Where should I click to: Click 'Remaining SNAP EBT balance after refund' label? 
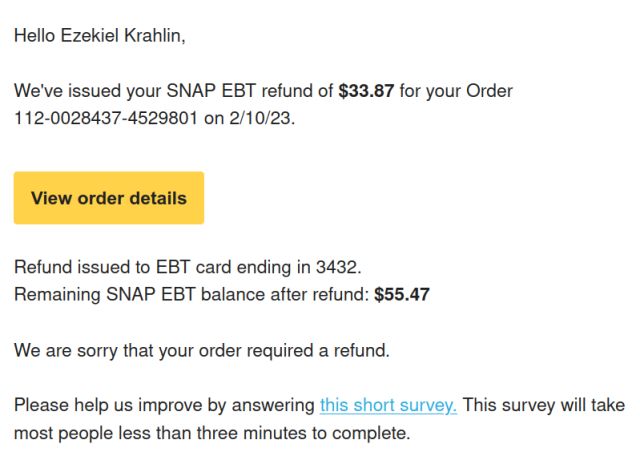191,294
